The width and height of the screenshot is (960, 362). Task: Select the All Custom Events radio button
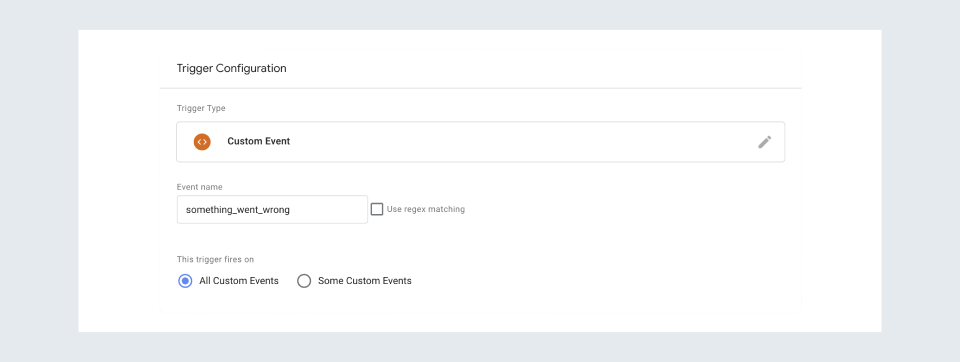[x=185, y=281]
